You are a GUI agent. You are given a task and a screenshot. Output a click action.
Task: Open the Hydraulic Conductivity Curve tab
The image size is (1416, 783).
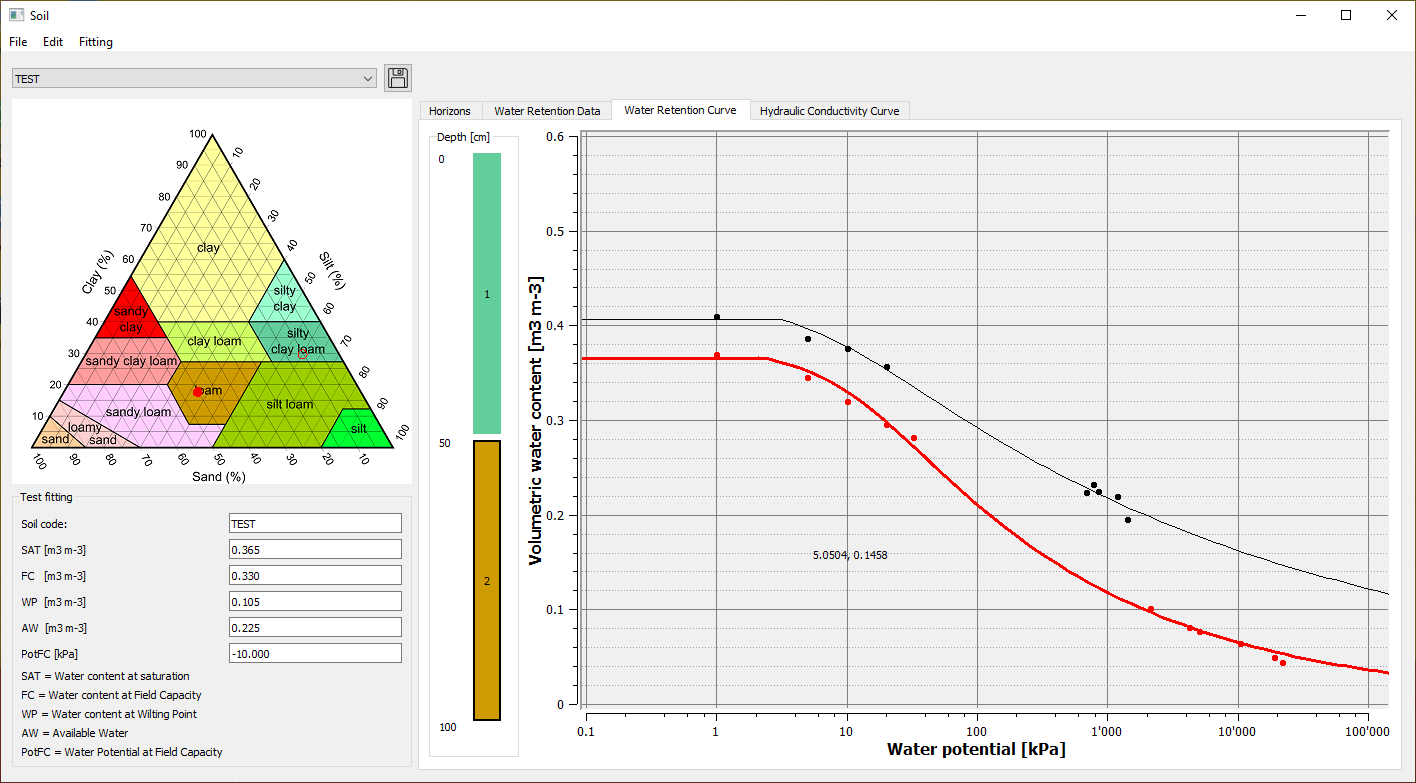click(x=829, y=111)
